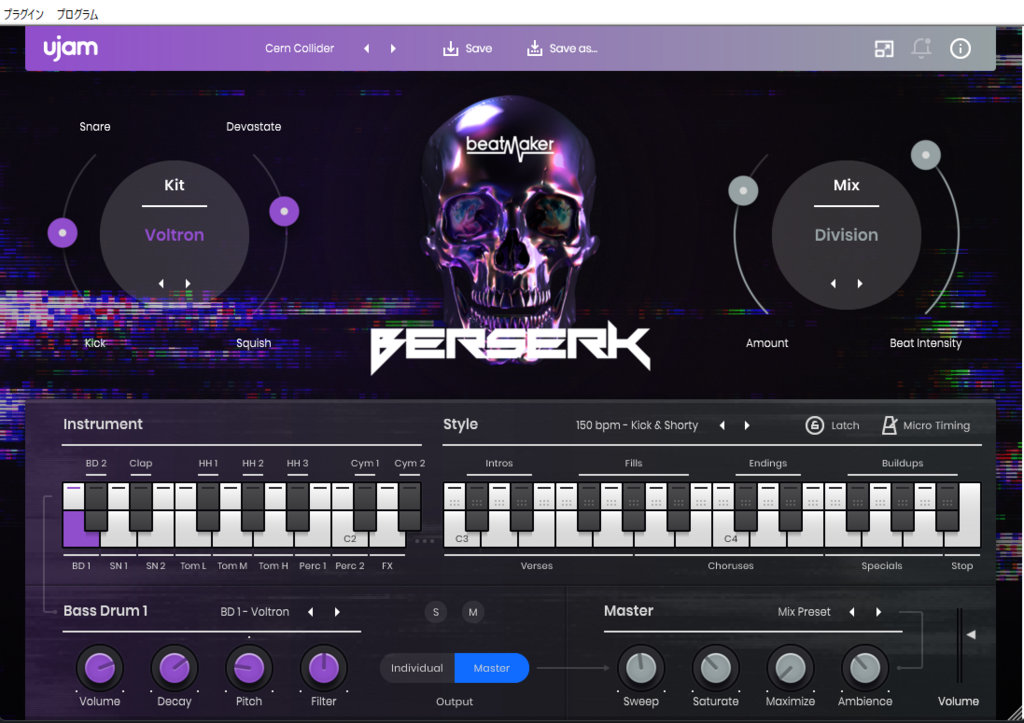
Task: Open the notifications bell icon
Action: [922, 48]
